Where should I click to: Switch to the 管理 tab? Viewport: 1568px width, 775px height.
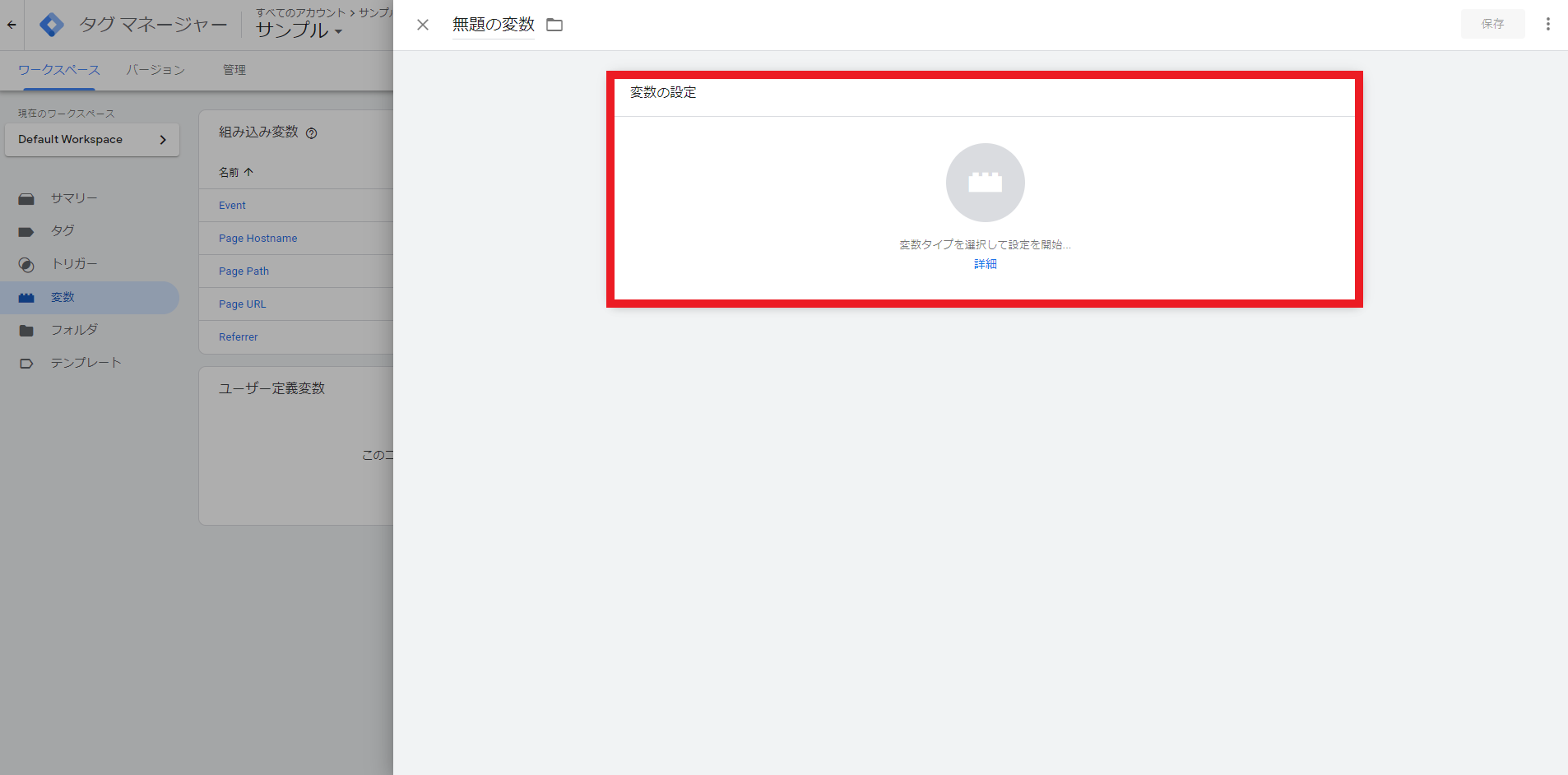tap(234, 70)
